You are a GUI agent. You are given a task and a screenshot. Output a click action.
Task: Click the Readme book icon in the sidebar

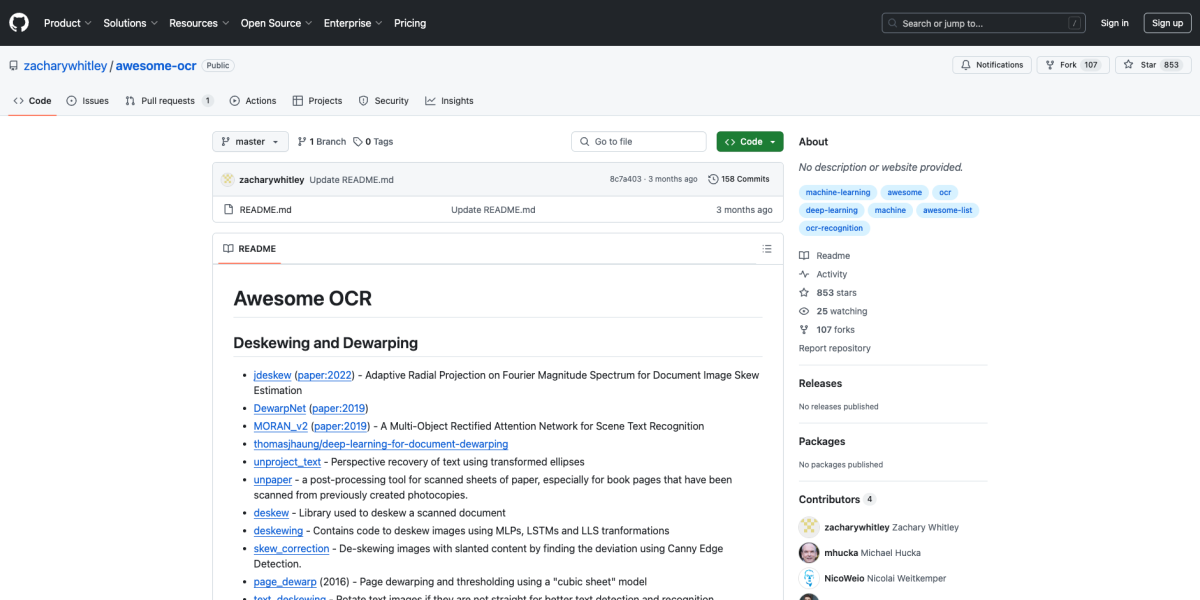pos(803,255)
